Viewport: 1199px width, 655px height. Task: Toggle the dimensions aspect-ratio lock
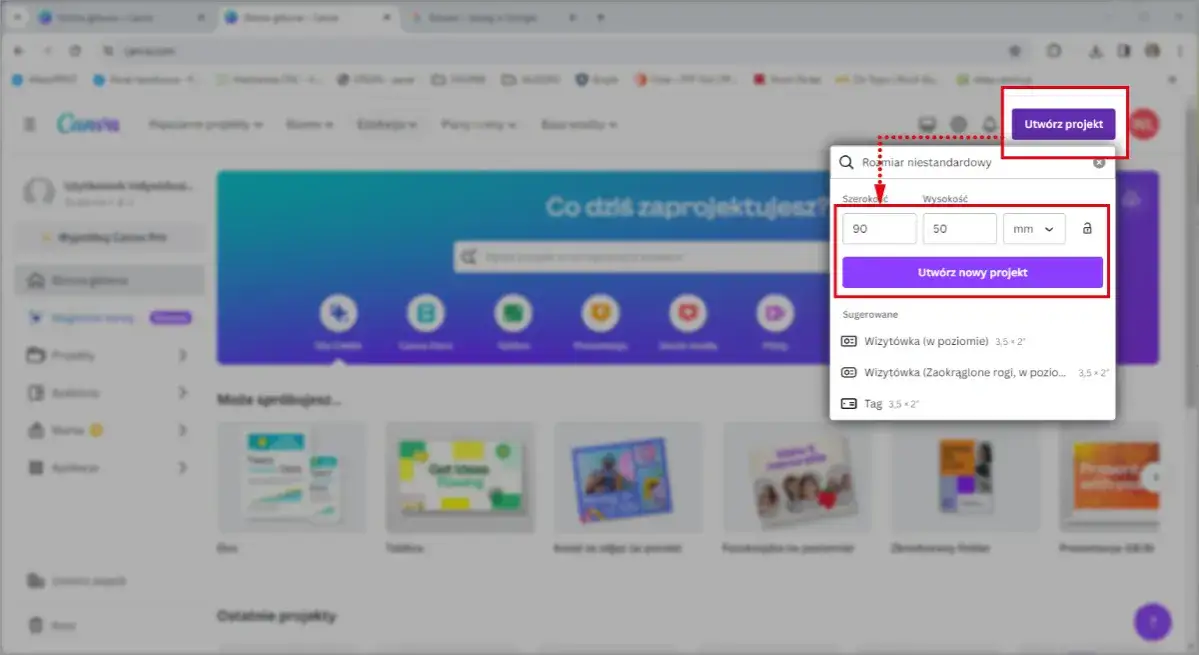(x=1088, y=228)
